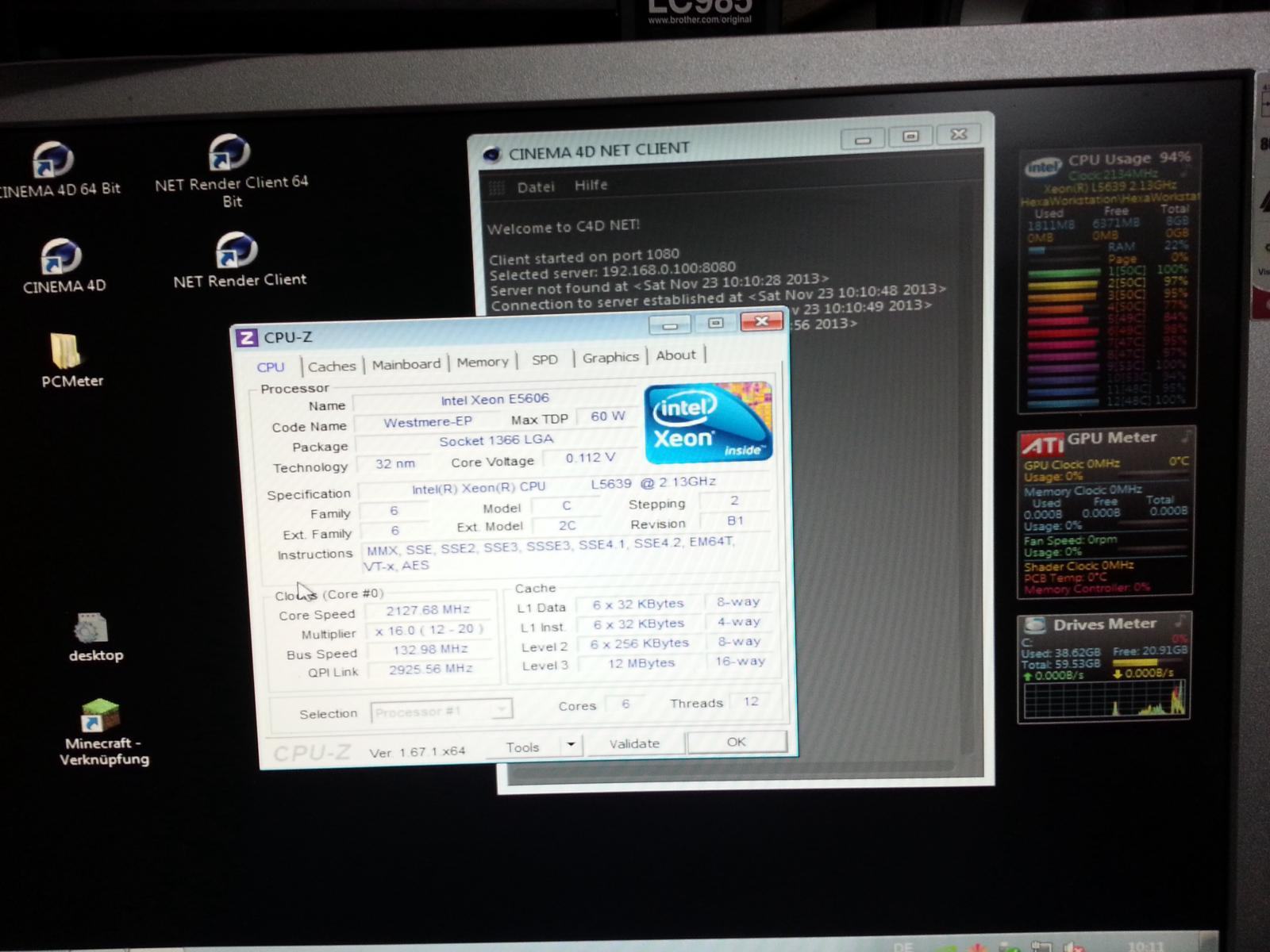Screen dimensions: 1270x952
Task: Open the Memory tab in CPU-Z
Action: click(483, 362)
